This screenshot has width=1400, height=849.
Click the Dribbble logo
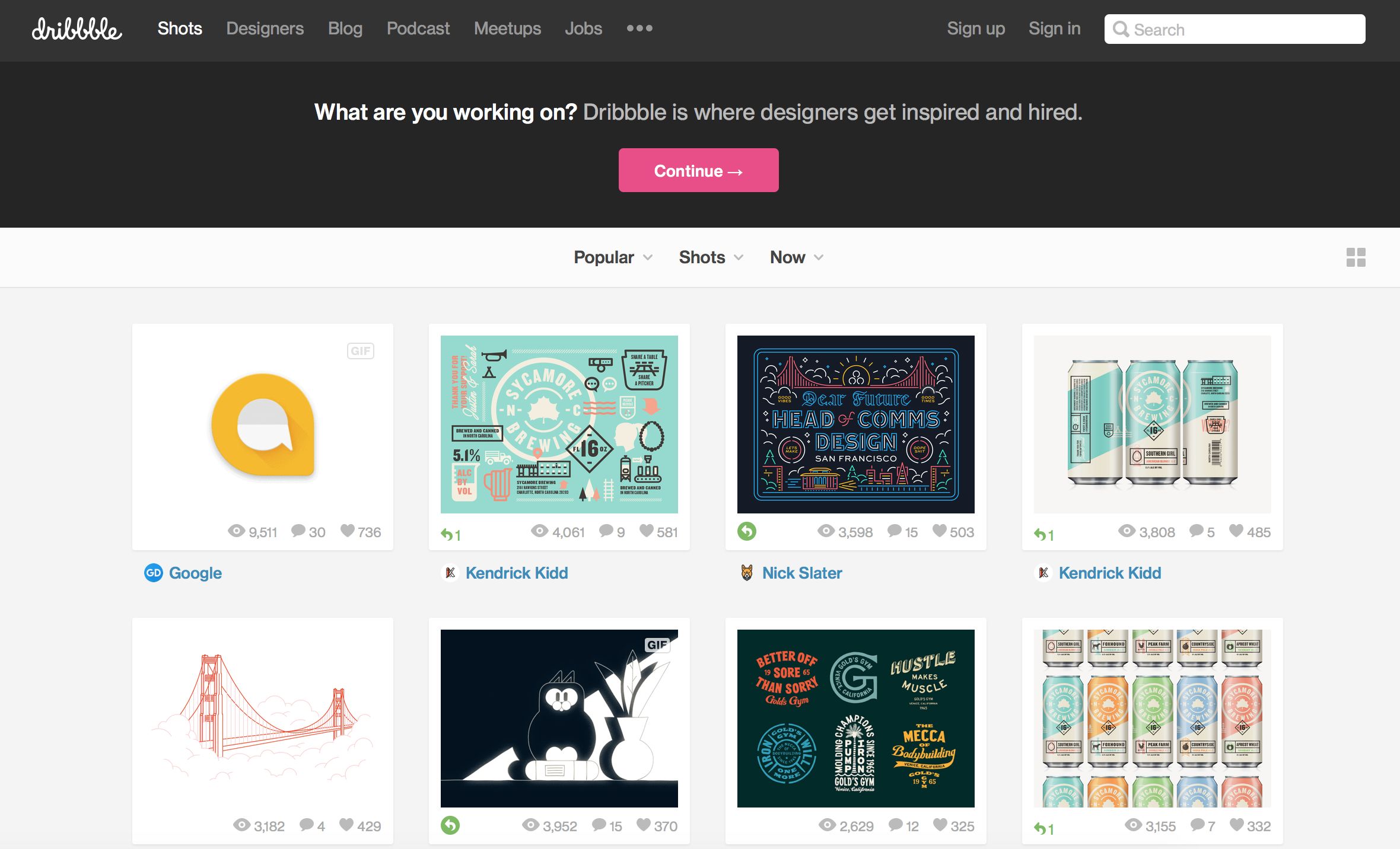(77, 29)
